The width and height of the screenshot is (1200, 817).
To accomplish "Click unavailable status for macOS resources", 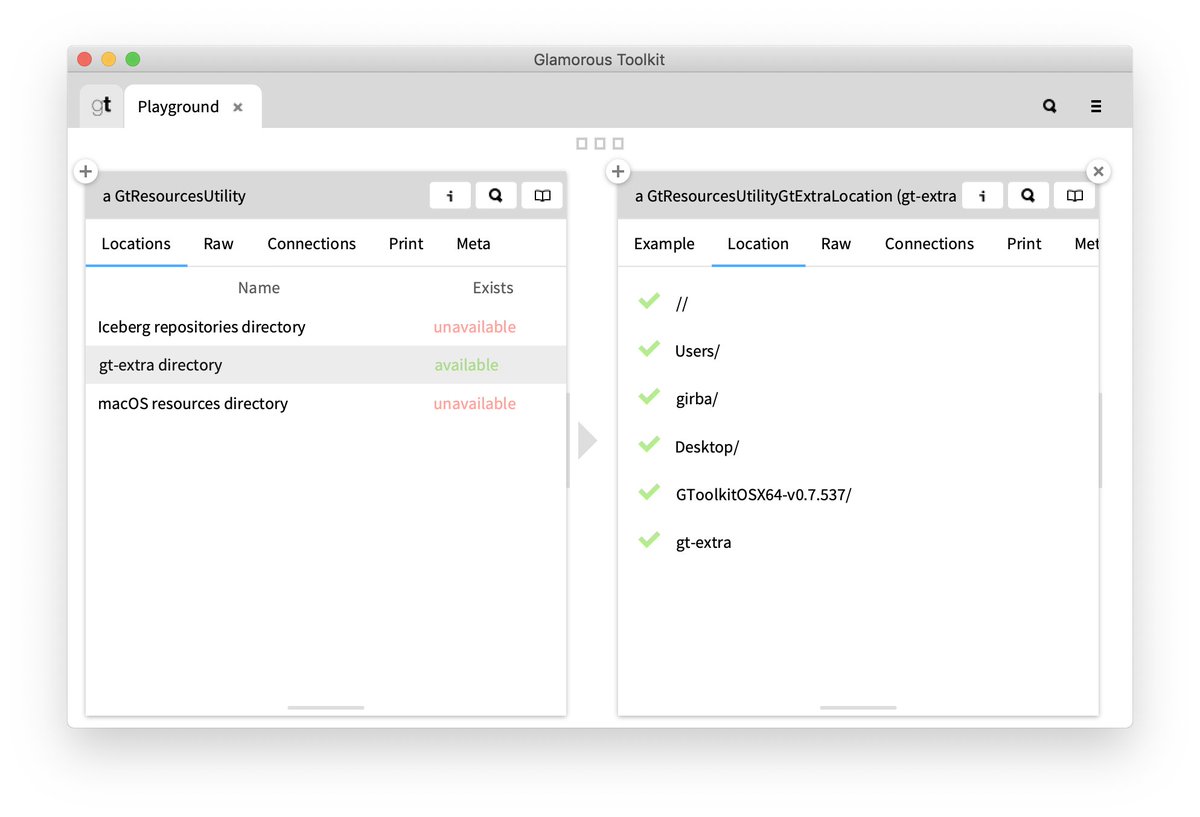I will (475, 404).
